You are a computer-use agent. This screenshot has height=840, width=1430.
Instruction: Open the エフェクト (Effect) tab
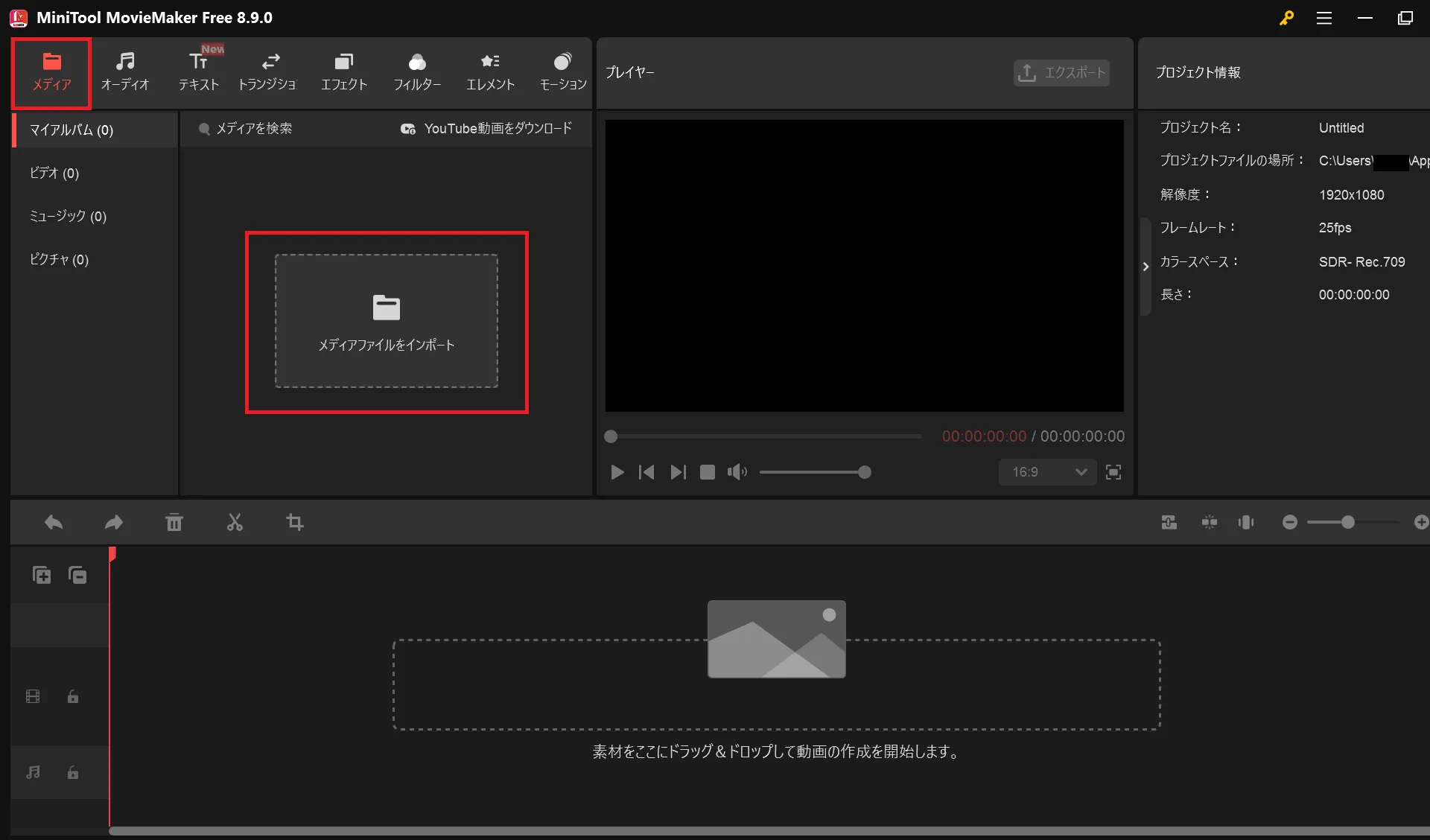(x=343, y=72)
